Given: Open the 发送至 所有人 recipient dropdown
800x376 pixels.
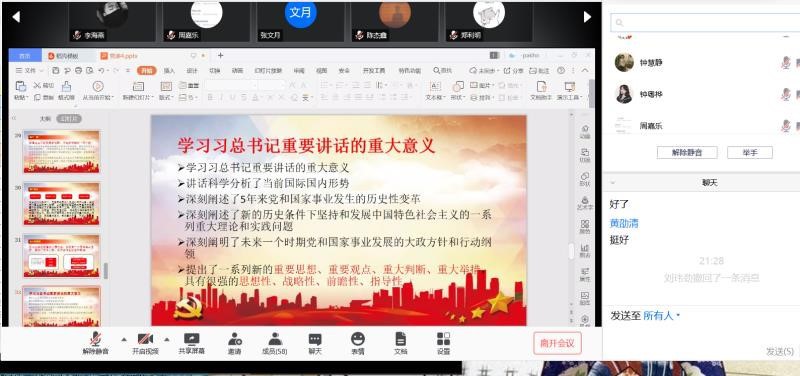Looking at the screenshot, I should [661, 316].
